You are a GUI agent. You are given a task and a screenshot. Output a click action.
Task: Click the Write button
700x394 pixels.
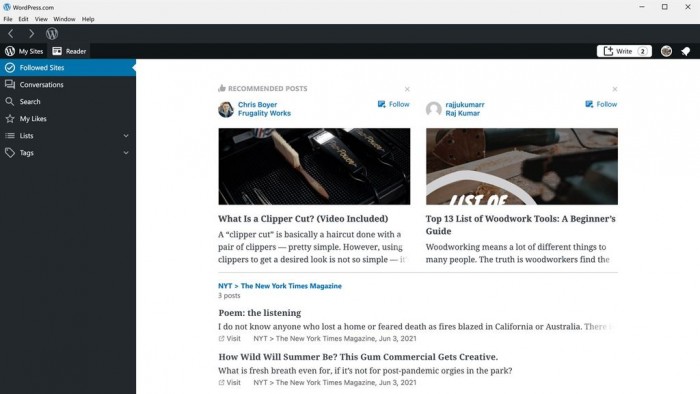pos(624,51)
